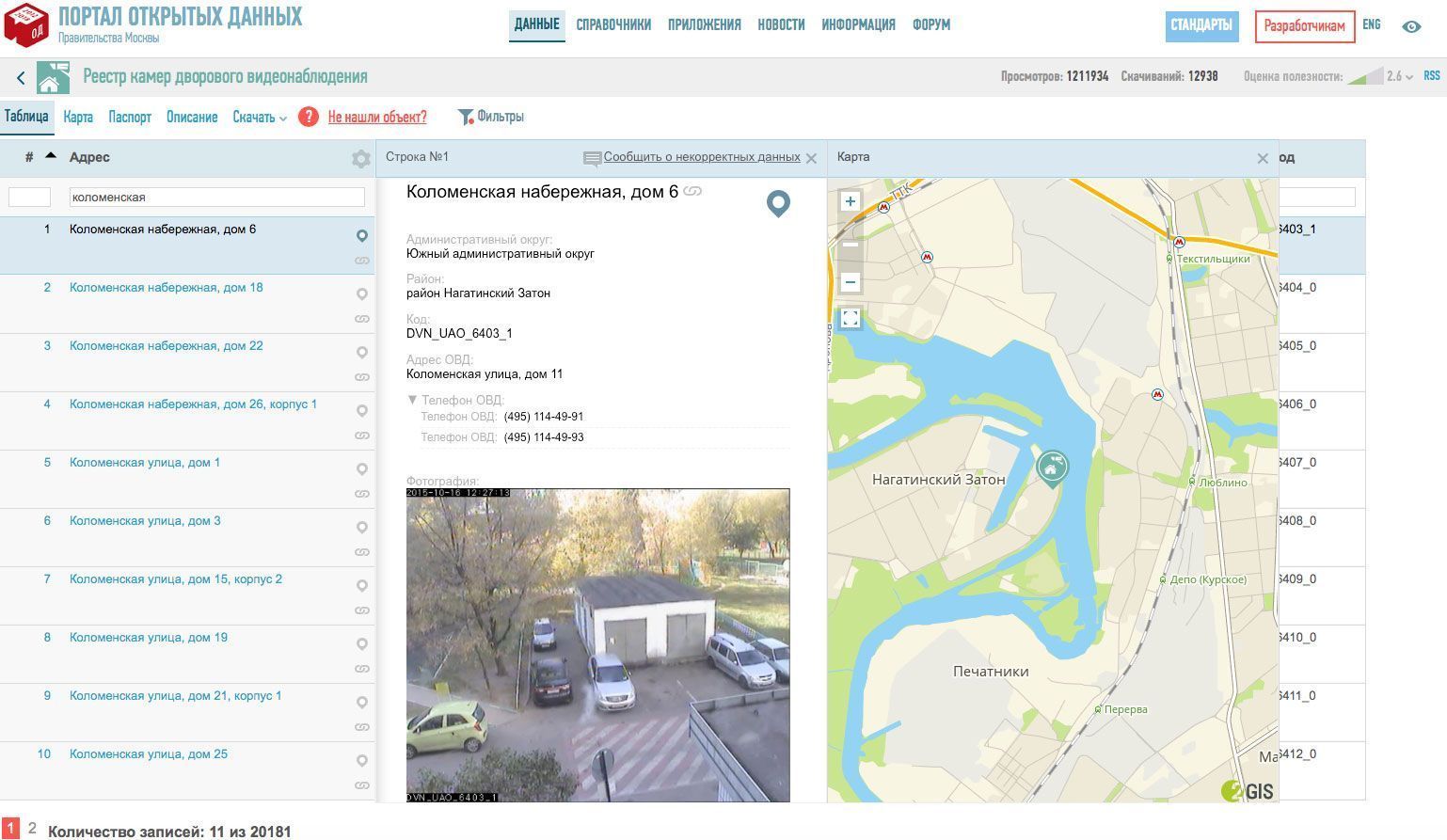Screen dimensions: 1447x840
Task: Go back using the left chevron arrow
Action: tap(21, 78)
